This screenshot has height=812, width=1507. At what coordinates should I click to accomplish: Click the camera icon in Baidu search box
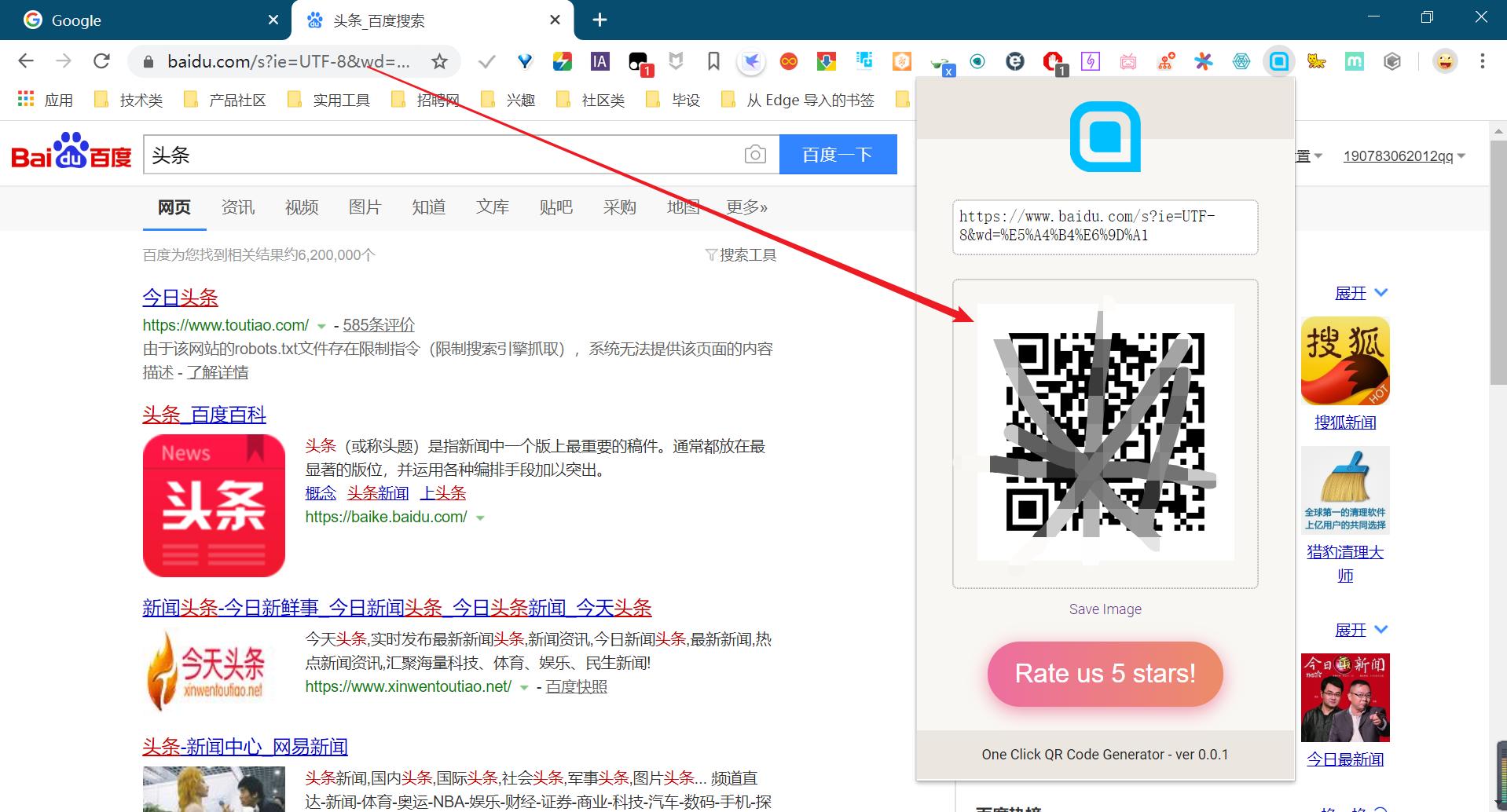754,154
